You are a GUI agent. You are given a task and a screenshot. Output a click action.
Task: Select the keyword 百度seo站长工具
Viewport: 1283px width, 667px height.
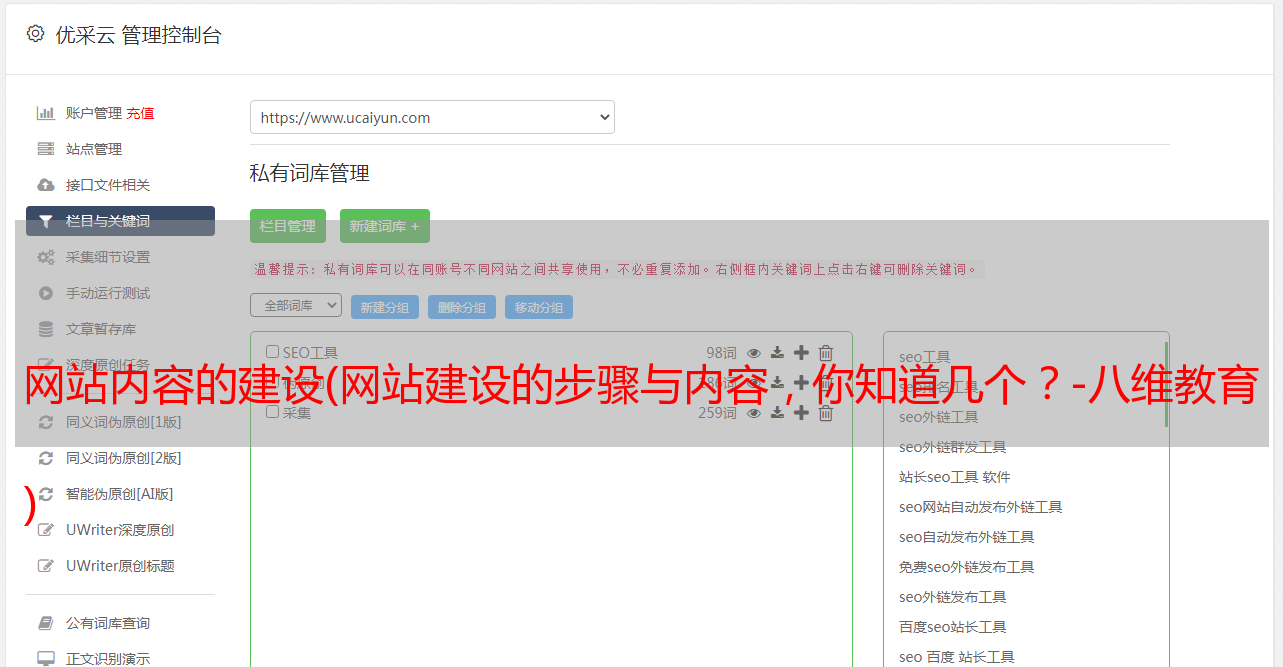click(x=952, y=627)
